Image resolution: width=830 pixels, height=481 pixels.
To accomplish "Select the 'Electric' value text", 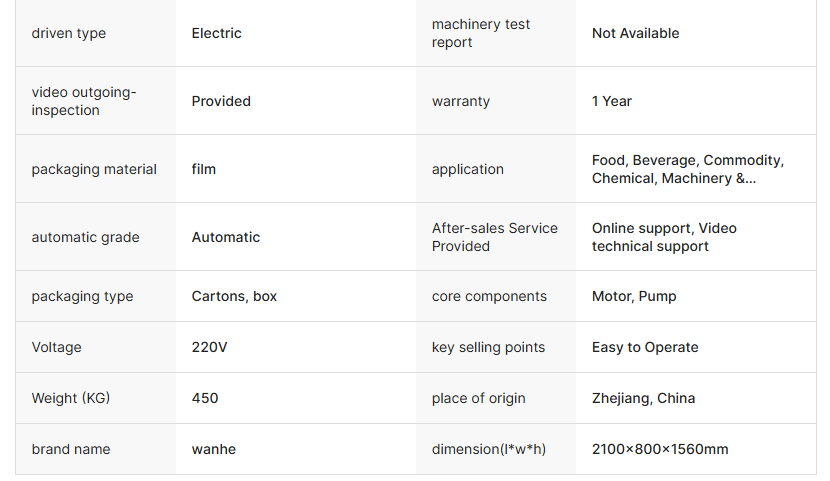I will [x=217, y=33].
